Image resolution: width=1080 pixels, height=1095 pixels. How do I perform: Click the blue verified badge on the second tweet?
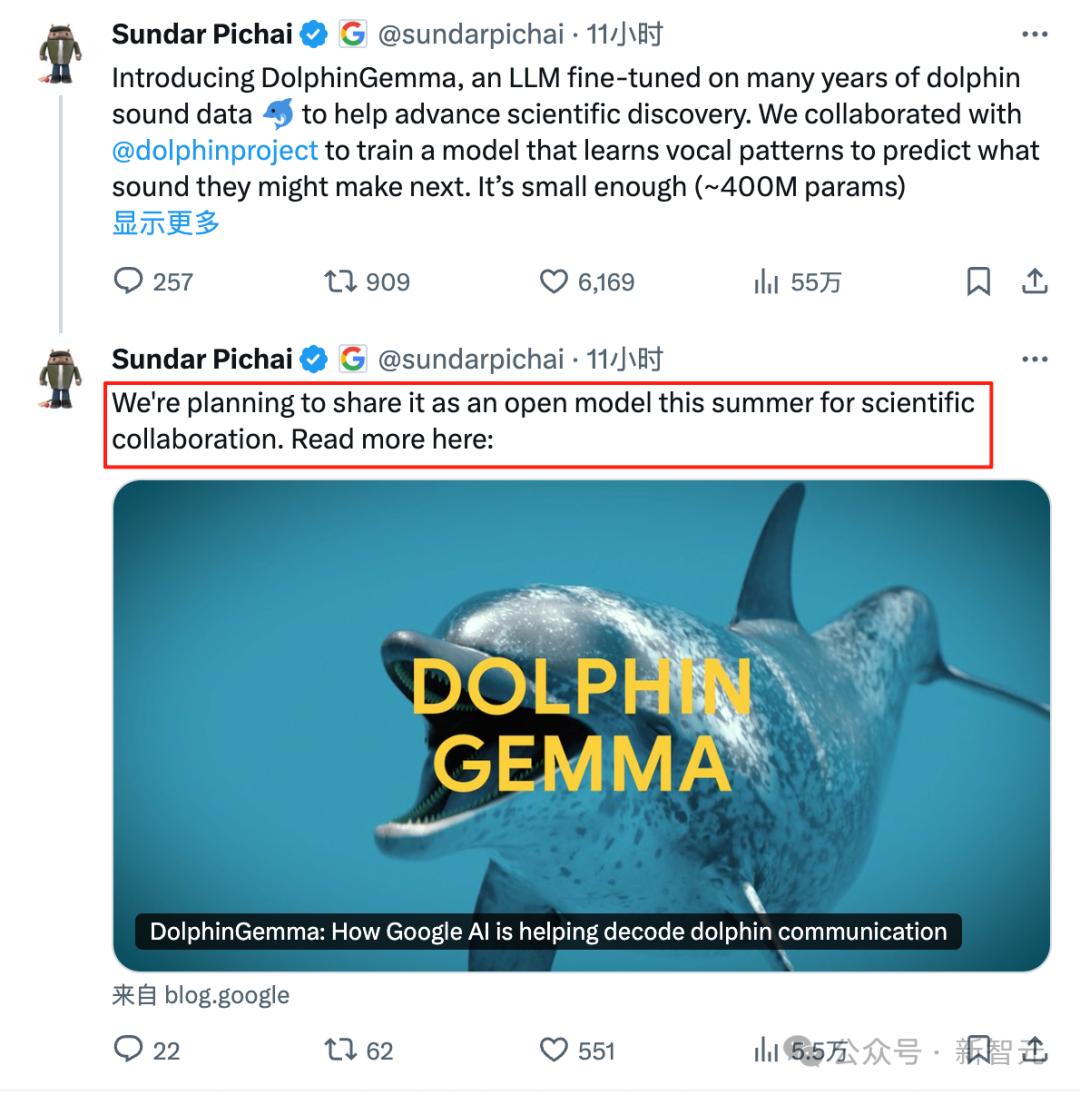point(314,359)
